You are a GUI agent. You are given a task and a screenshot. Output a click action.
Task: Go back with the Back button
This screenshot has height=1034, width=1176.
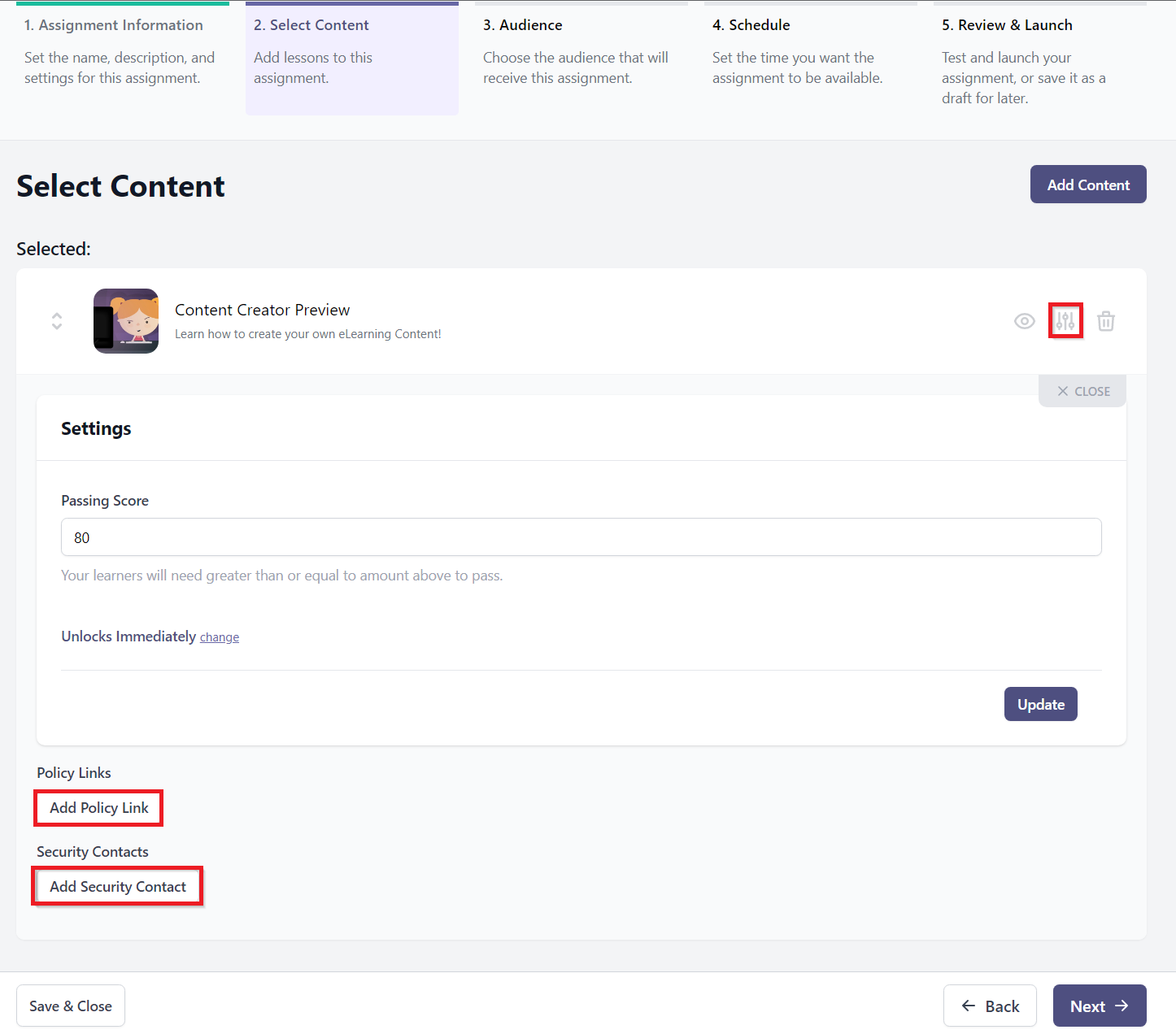point(990,1006)
